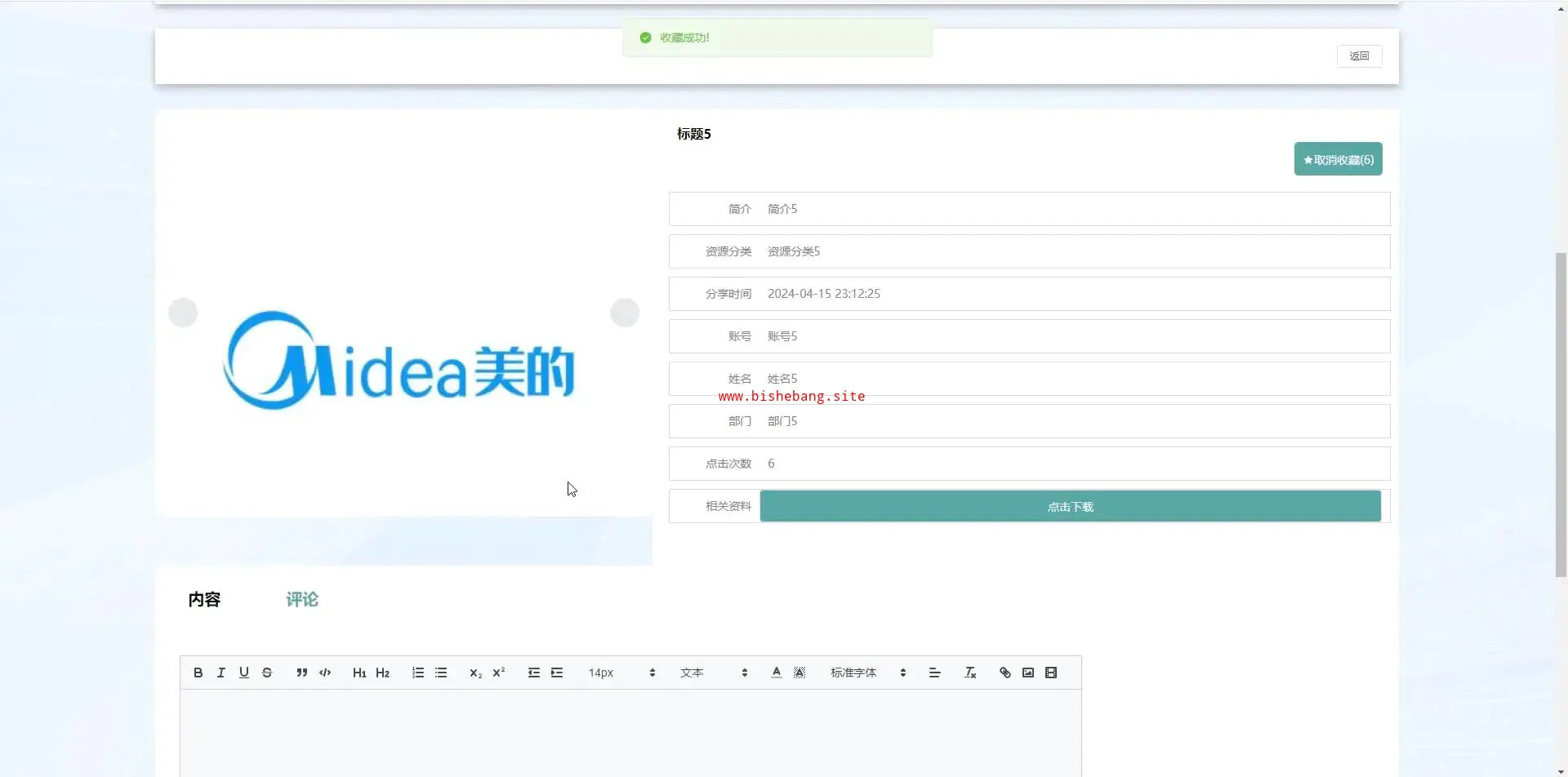Go to the previous carousel image
1568x777 pixels.
coord(183,313)
